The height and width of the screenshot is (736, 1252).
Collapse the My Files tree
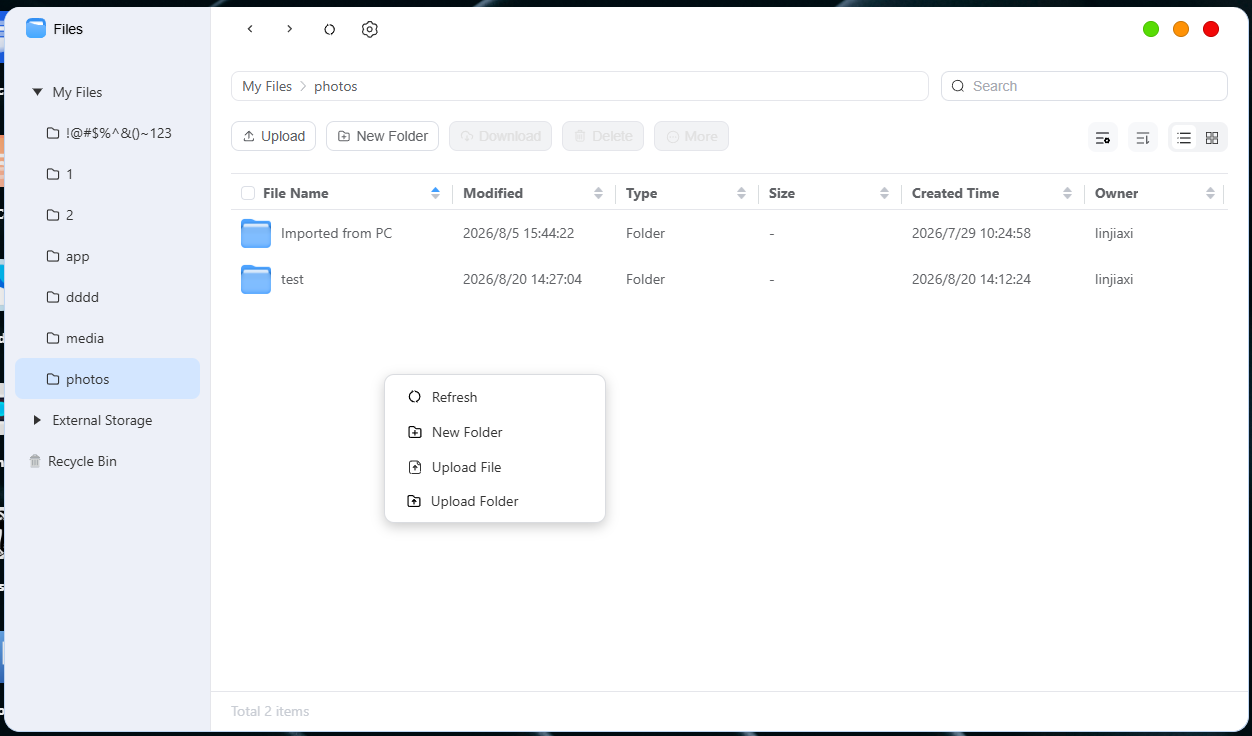[37, 92]
